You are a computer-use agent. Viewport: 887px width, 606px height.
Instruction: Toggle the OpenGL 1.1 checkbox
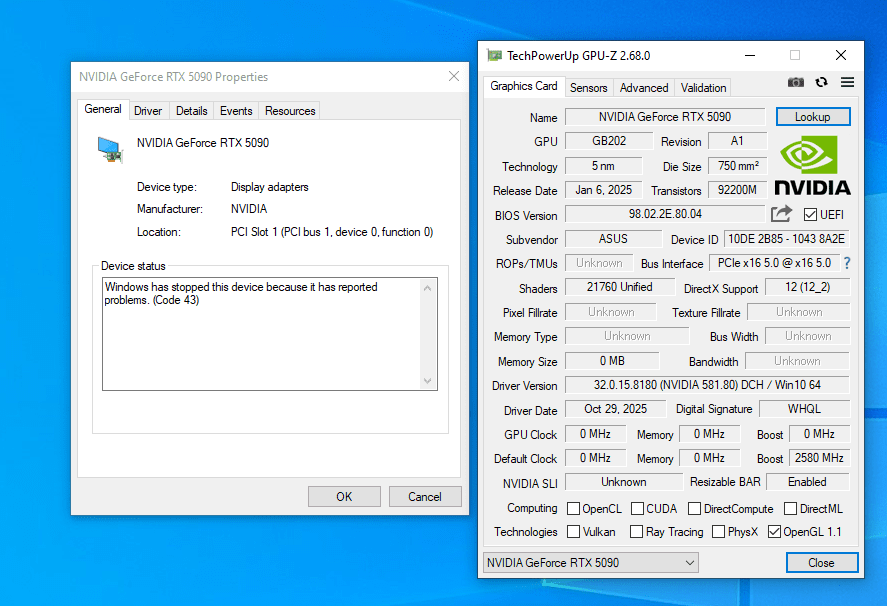pos(774,532)
